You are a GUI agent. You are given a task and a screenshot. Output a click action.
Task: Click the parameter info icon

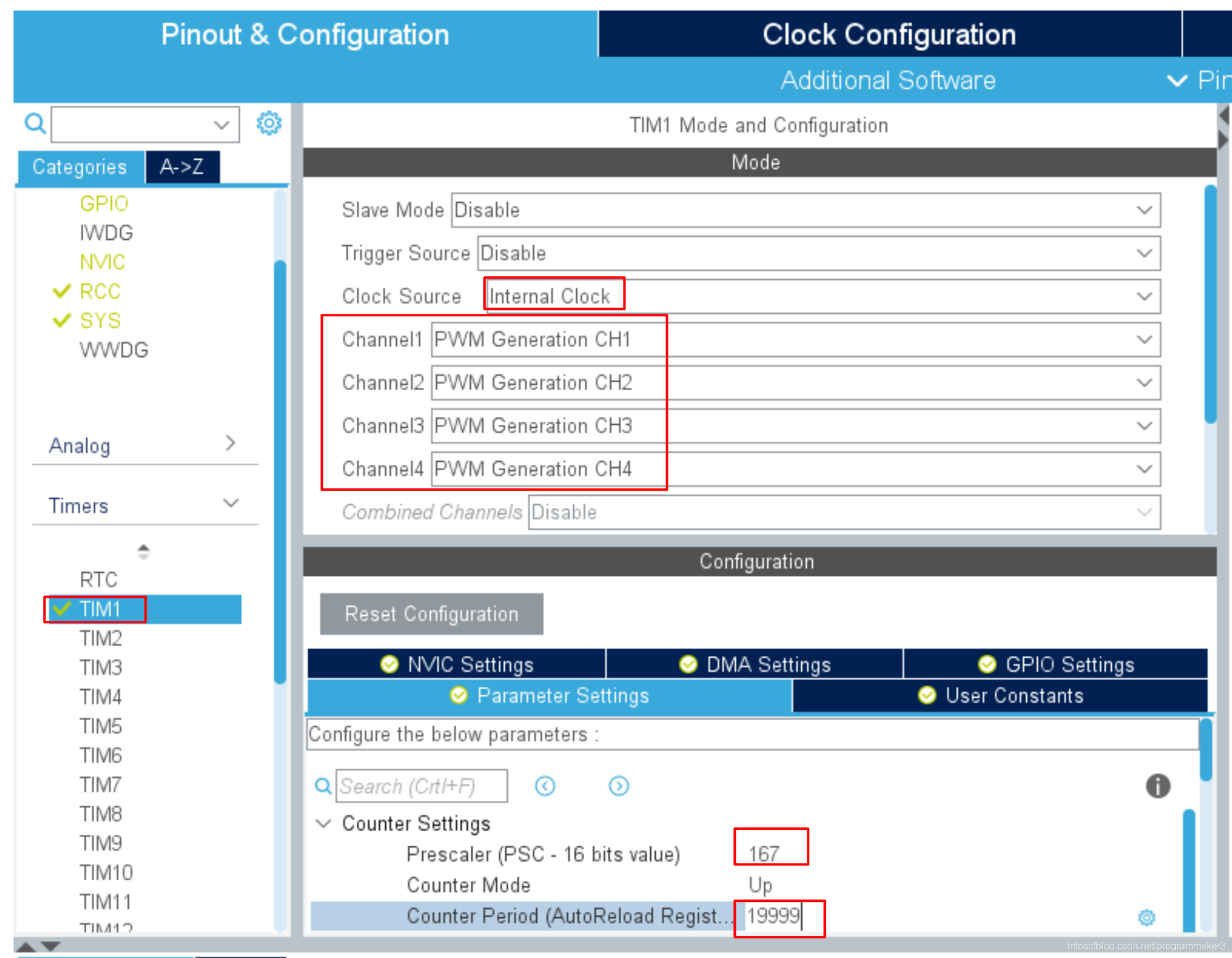tap(1157, 786)
